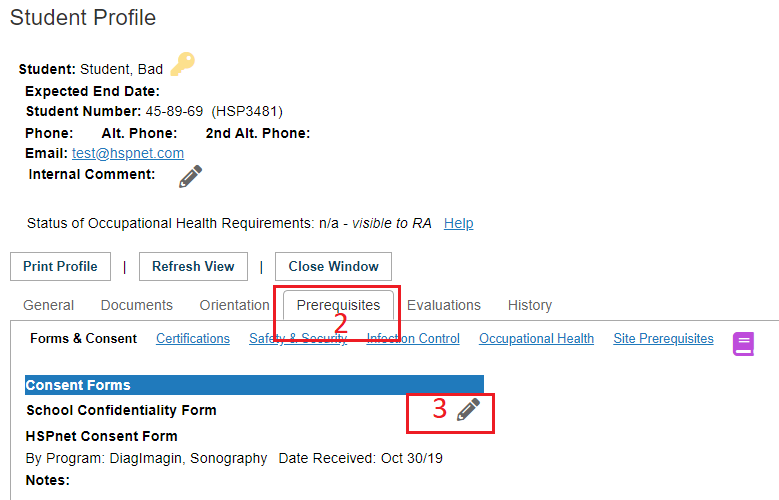The height and width of the screenshot is (500, 779).
Task: Click the Refresh View button
Action: 193,266
